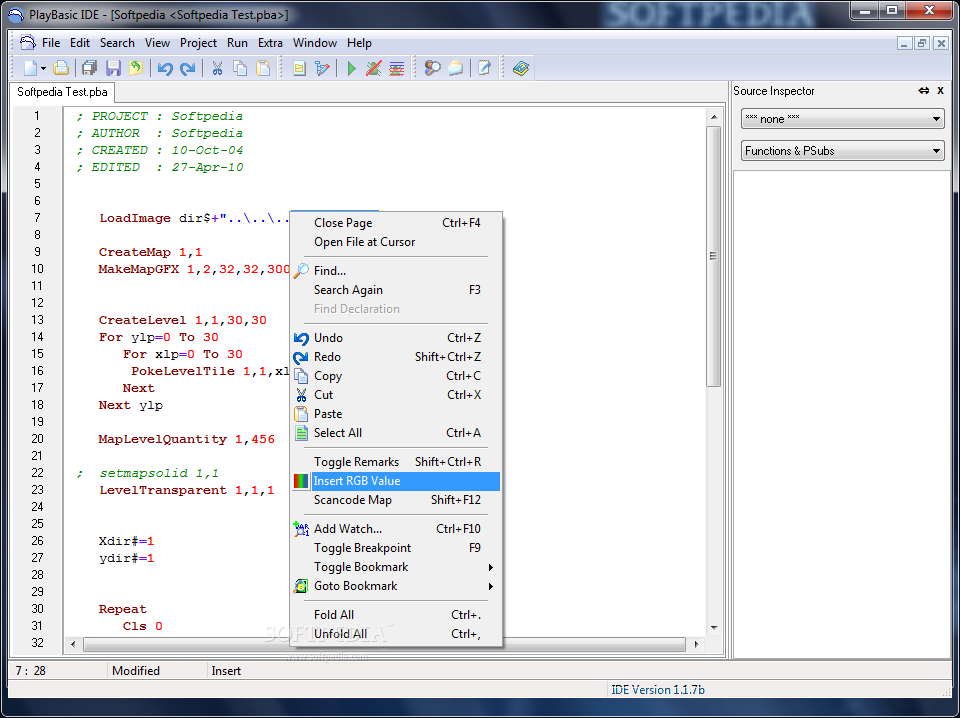Open the dropdown arrow beside New file
Image resolution: width=960 pixels, height=718 pixels.
[43, 69]
